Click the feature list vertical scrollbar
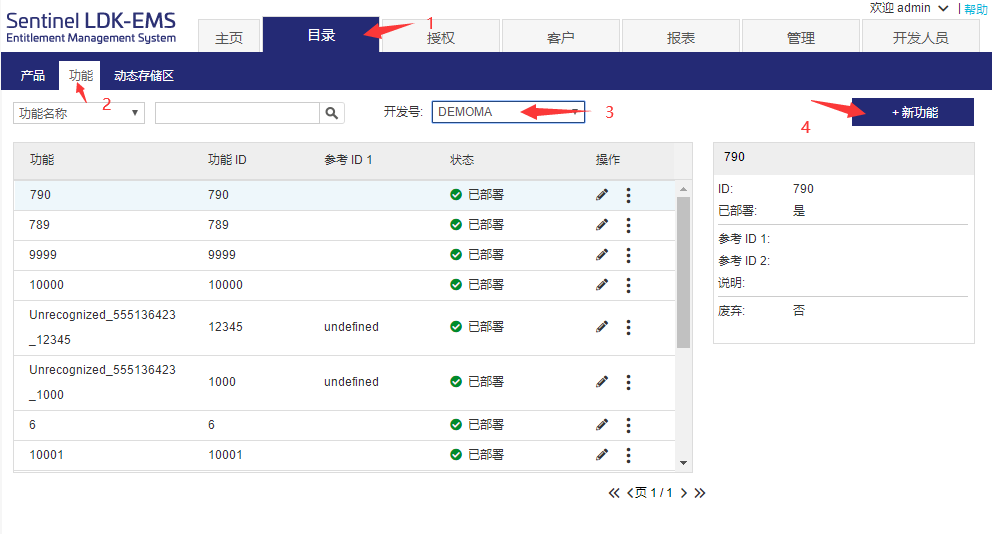 click(684, 270)
